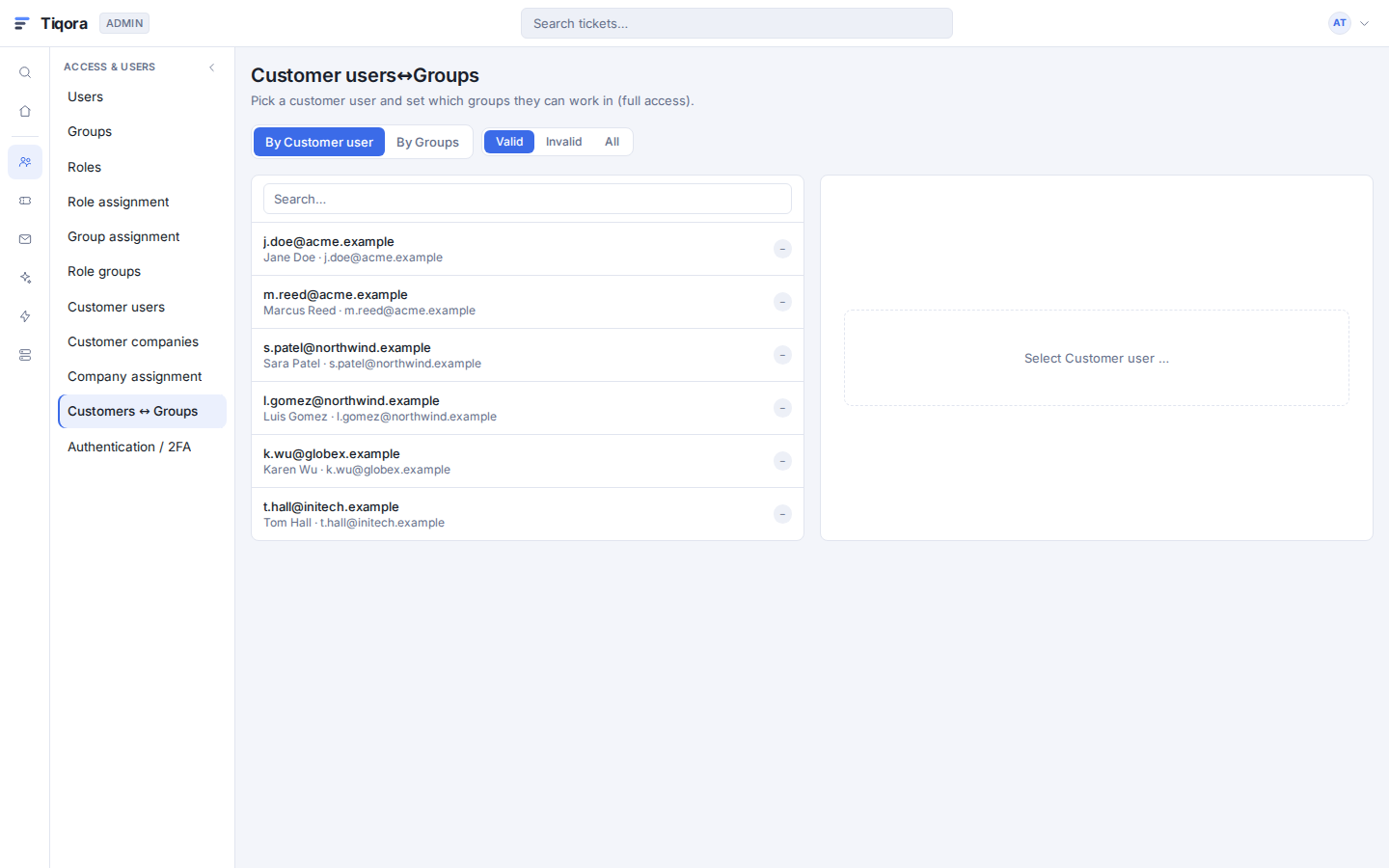Open Customers ↔ Groups page
This screenshot has width=1389, height=868.
click(x=142, y=411)
